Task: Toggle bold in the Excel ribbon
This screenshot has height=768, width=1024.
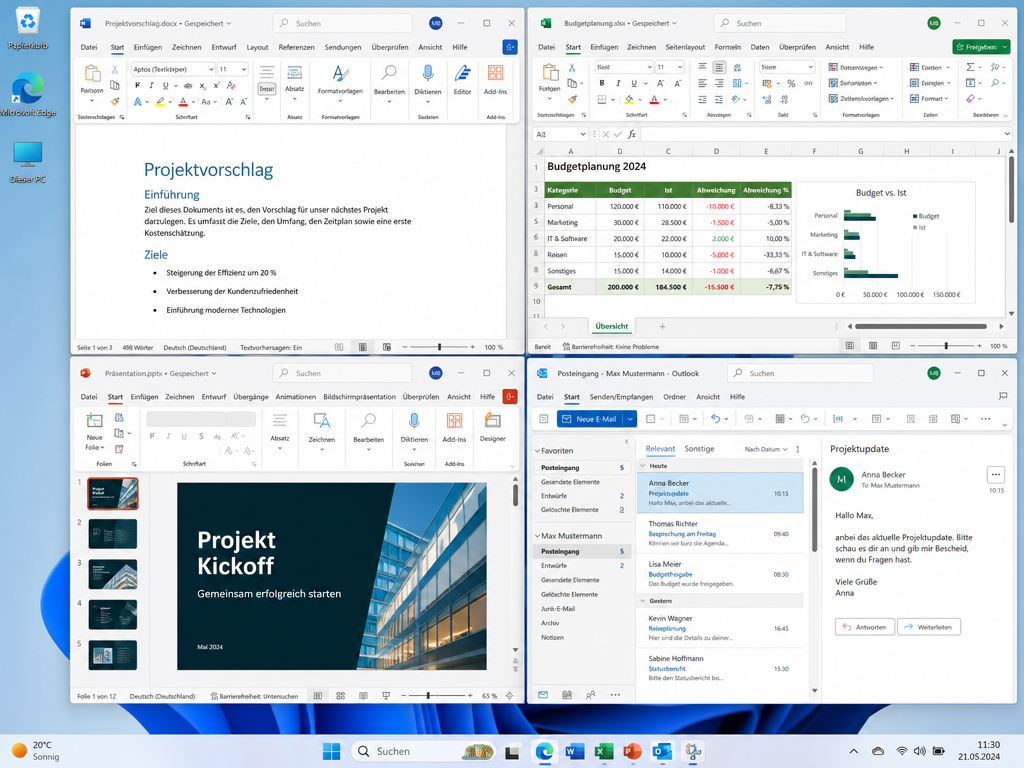Action: 601,83
